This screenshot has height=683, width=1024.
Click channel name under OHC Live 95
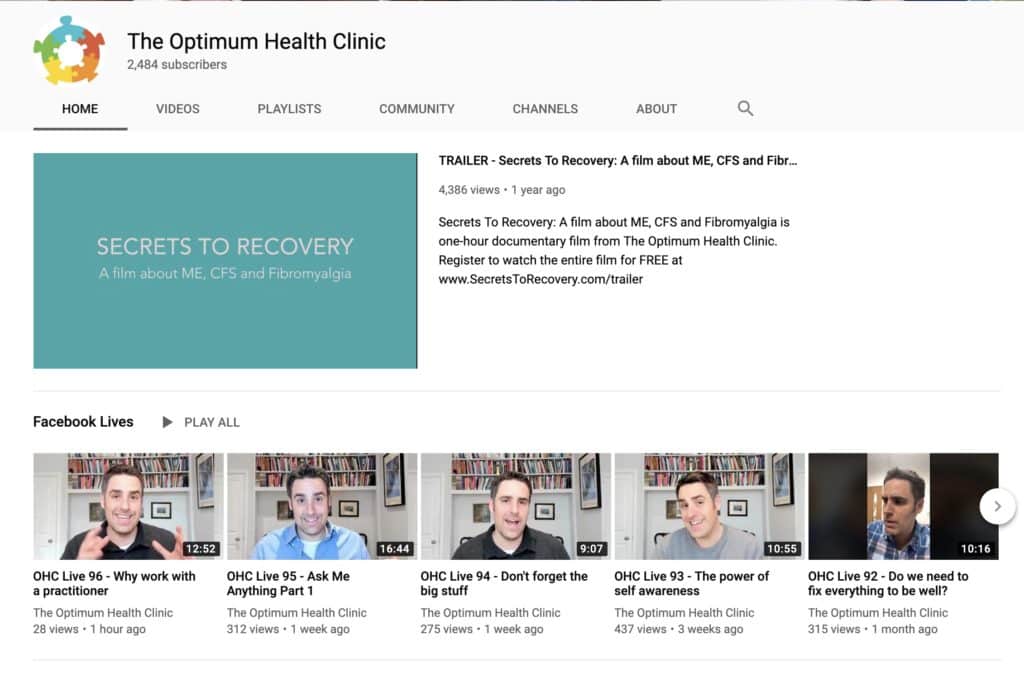(296, 613)
